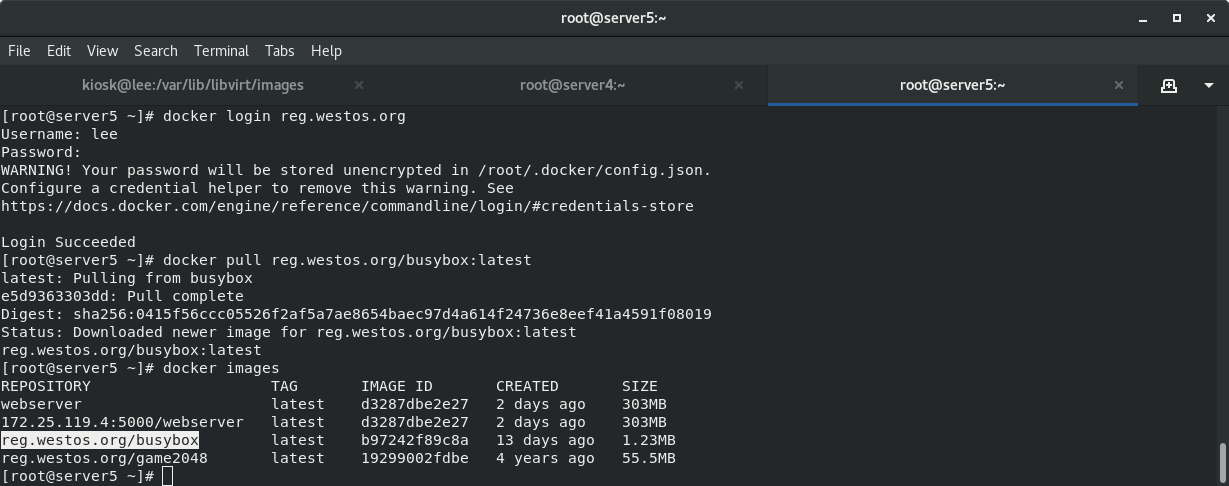
Task: Click the docs.docker.com credentials-store URL
Action: click(347, 206)
